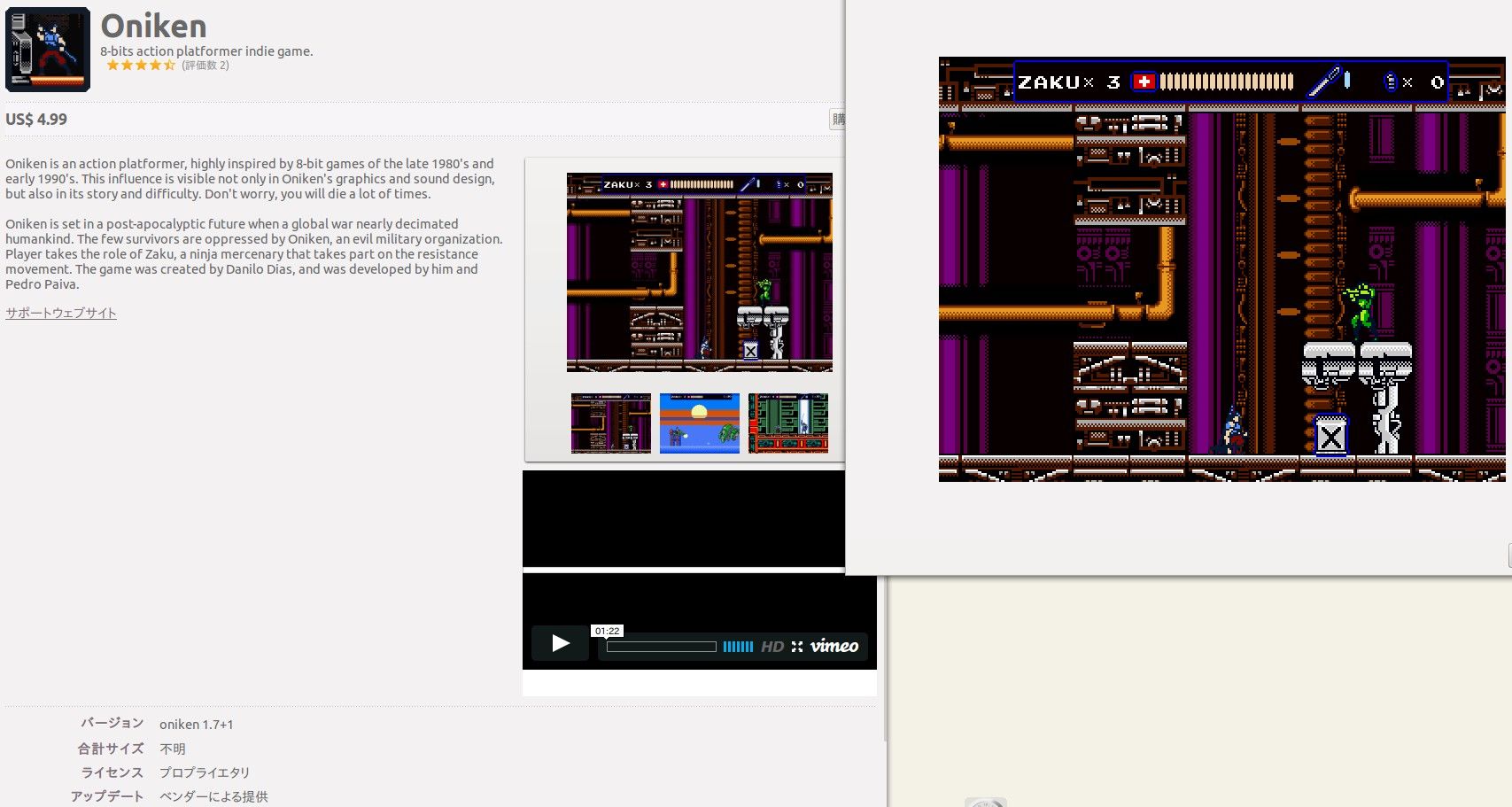Toggle HD quality on the video
This screenshot has height=807, width=1512.
pyautogui.click(x=772, y=647)
